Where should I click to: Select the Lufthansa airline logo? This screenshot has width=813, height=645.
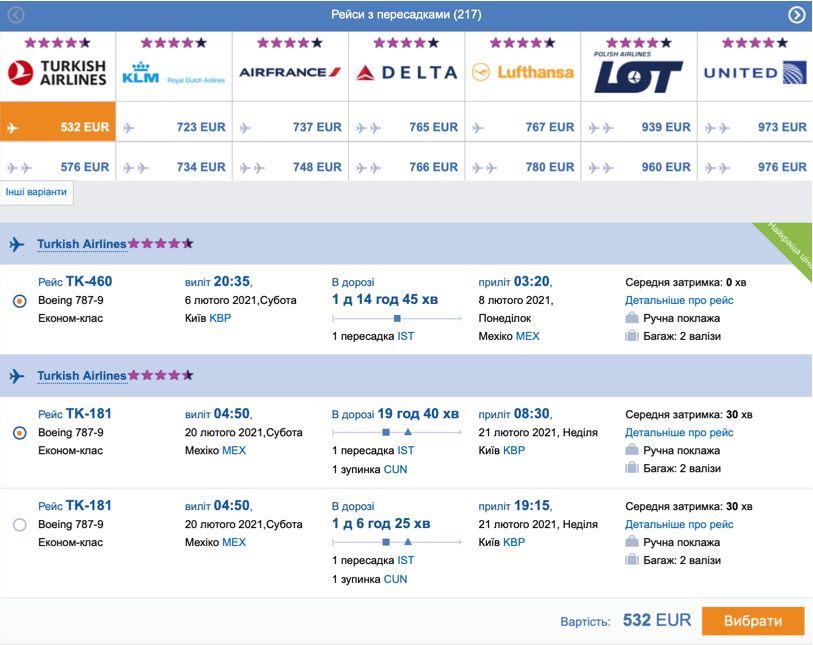pyautogui.click(x=523, y=72)
